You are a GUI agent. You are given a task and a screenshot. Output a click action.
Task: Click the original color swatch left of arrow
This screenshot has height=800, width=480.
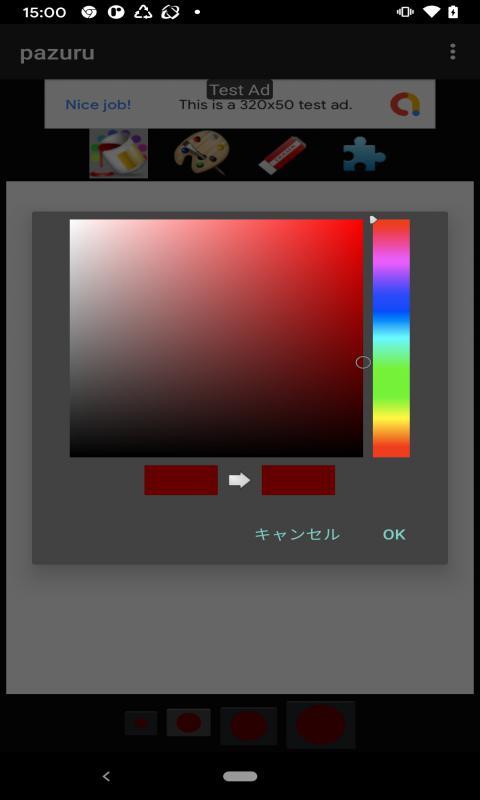coord(181,480)
